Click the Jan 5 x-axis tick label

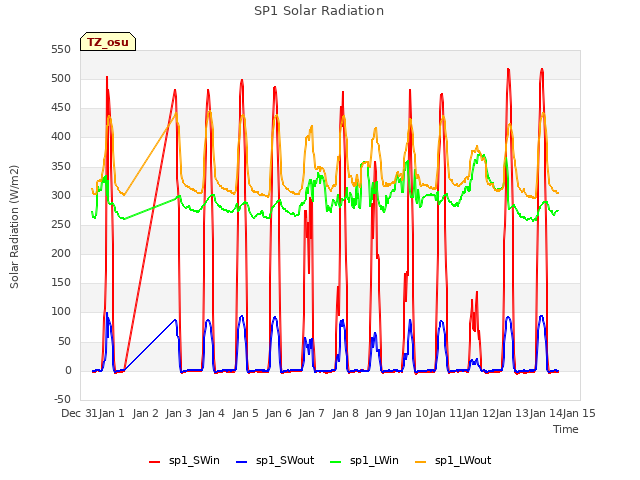point(245,413)
